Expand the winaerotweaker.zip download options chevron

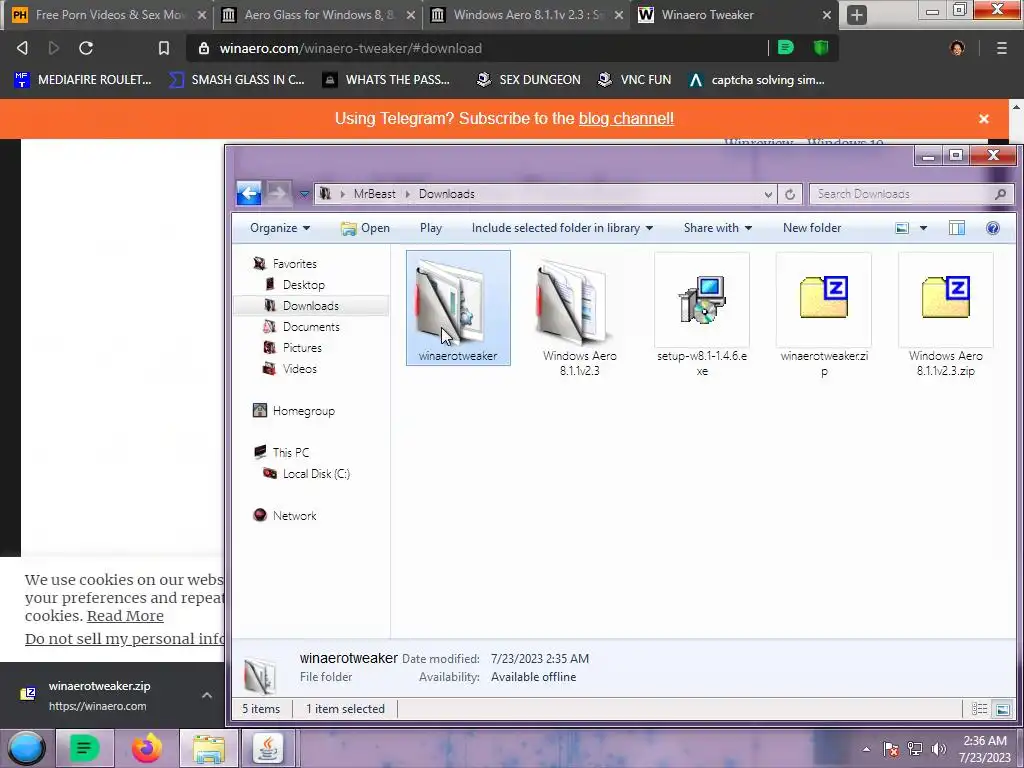[x=206, y=696]
